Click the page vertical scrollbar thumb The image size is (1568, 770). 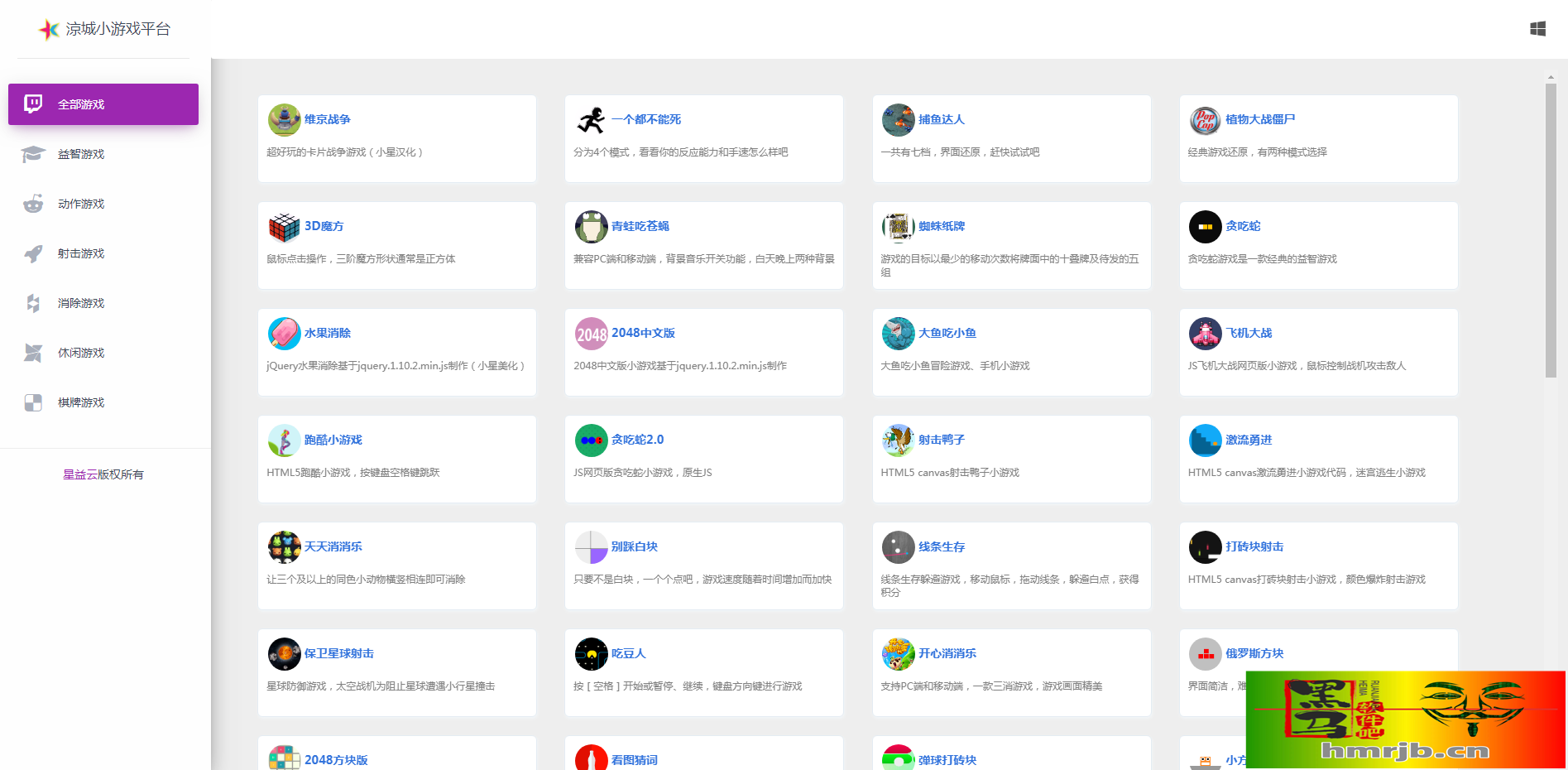coord(1551,230)
